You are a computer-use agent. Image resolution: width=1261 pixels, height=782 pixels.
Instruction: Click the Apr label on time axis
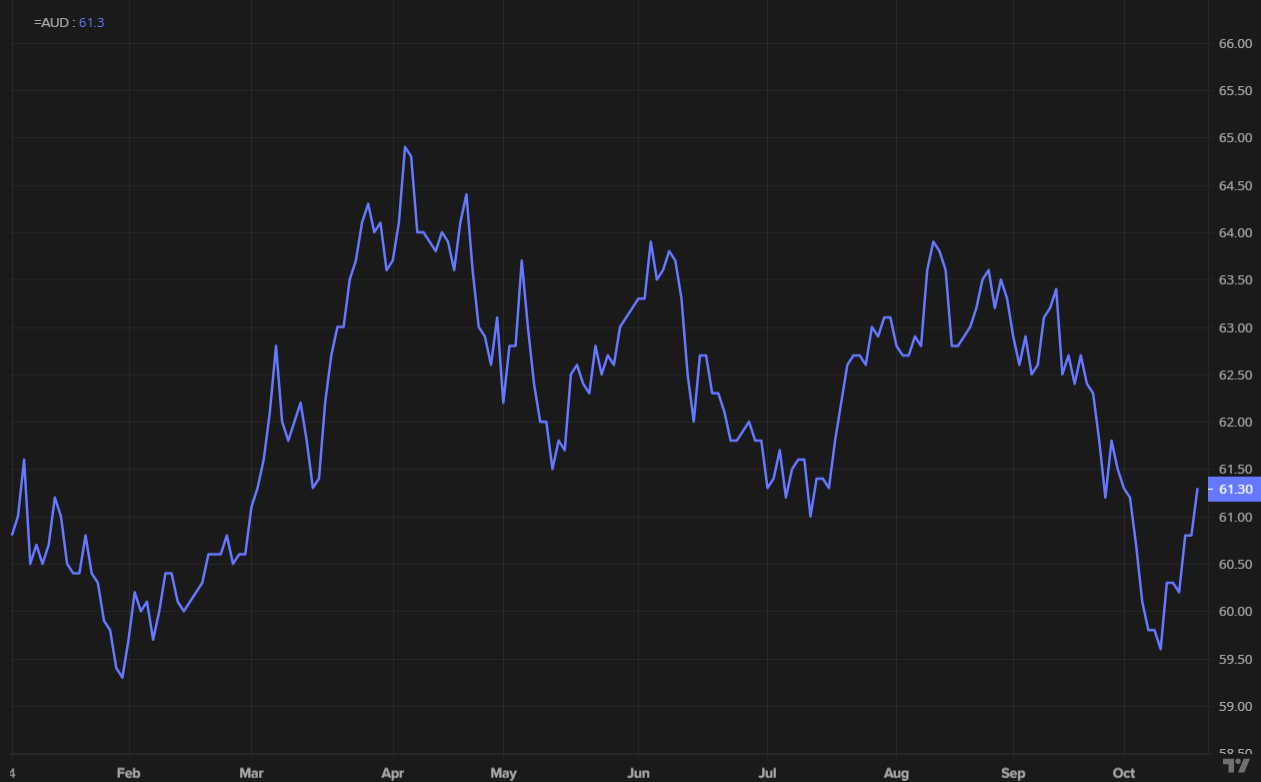pos(393,773)
